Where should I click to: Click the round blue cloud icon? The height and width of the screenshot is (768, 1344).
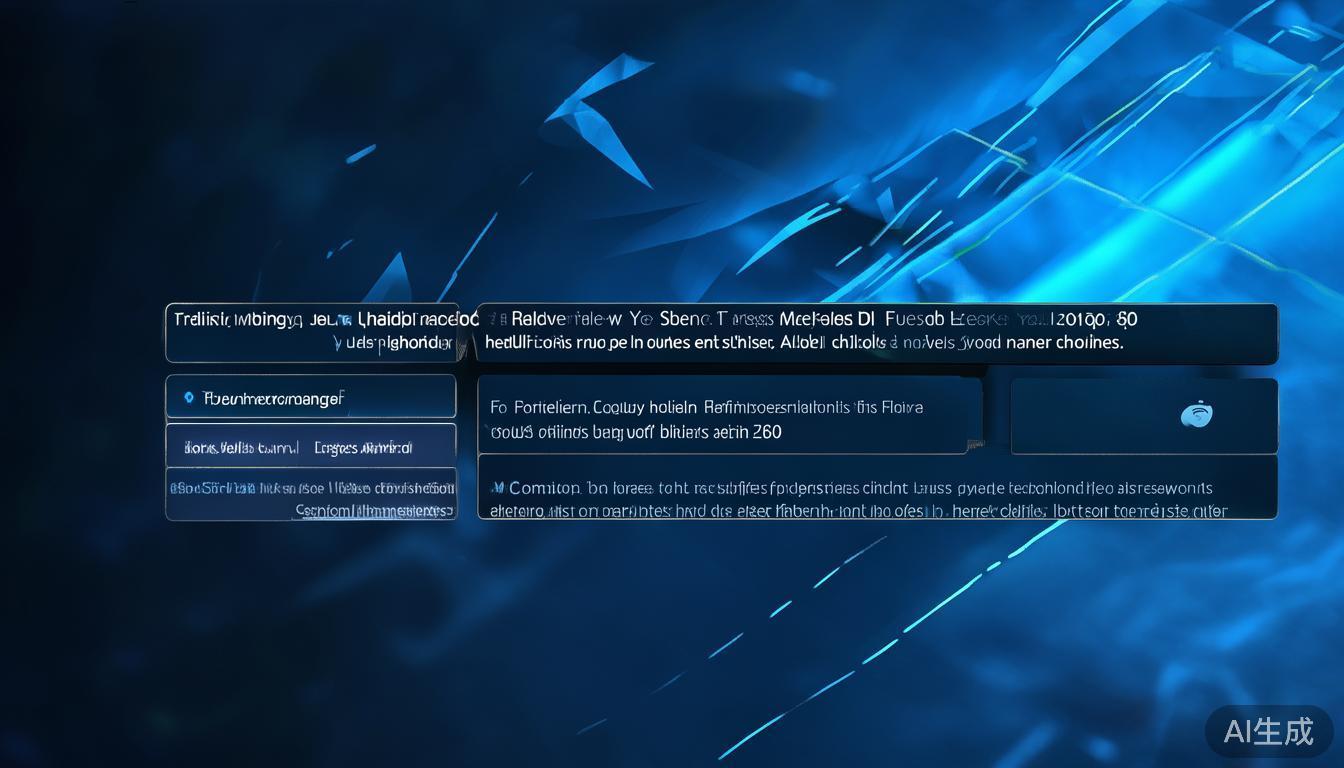tap(1196, 414)
